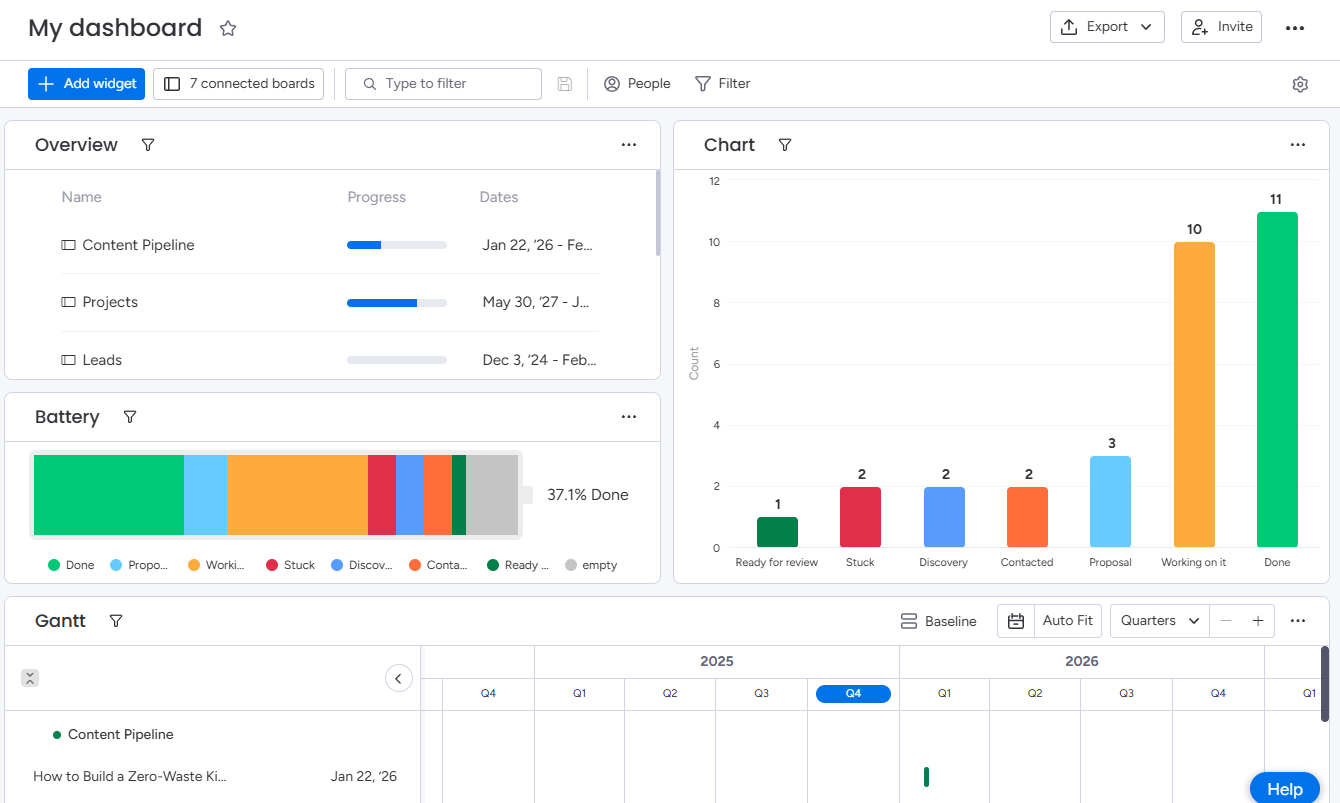The image size is (1340, 803).
Task: Click the Gantt widget filter icon
Action: (x=116, y=621)
